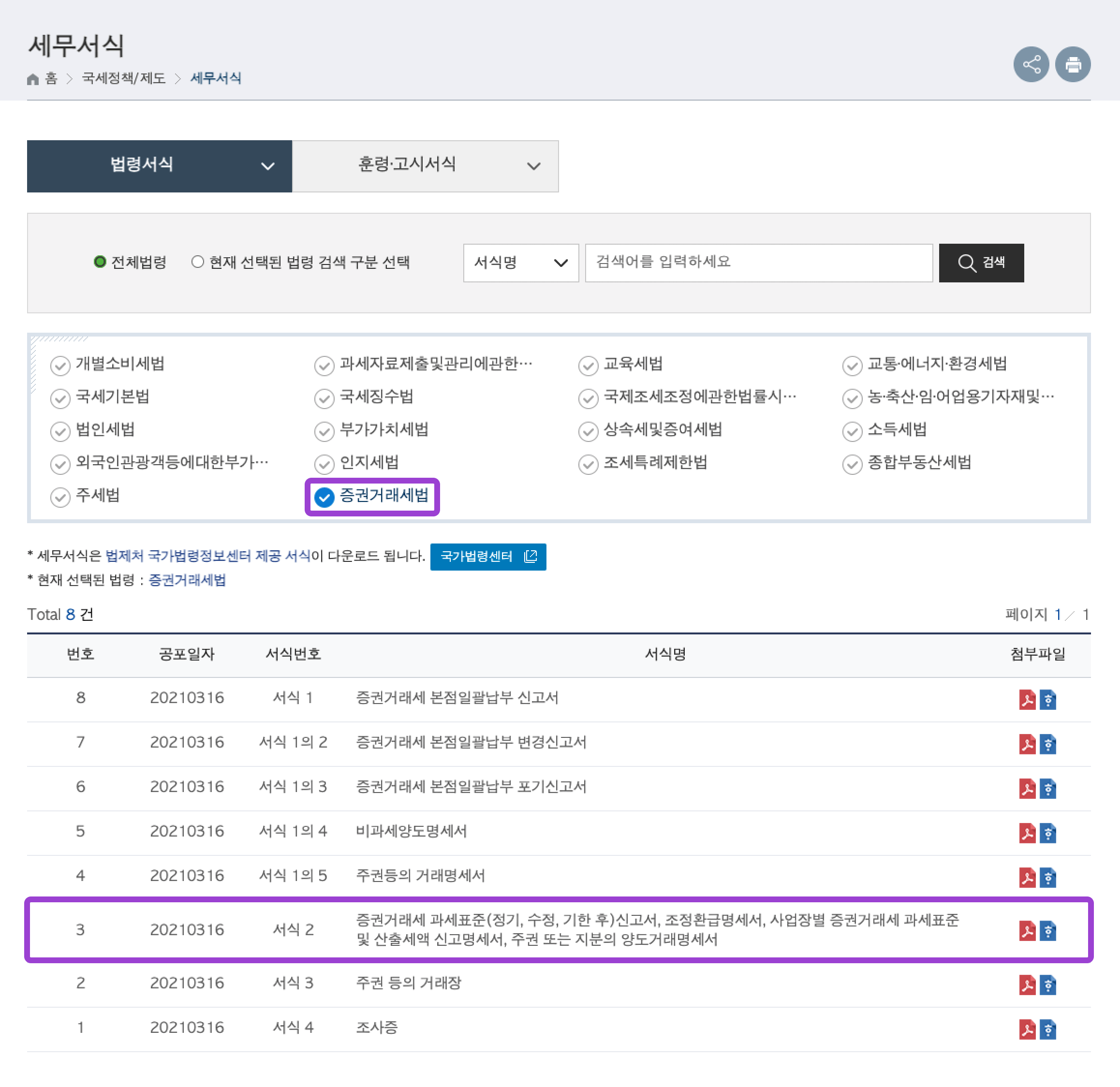Check the 소득세법 checkbox

[852, 431]
